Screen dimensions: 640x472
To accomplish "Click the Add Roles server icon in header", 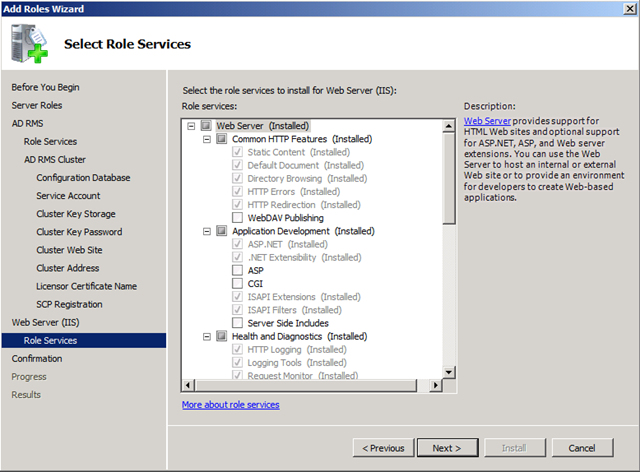I will (x=29, y=44).
